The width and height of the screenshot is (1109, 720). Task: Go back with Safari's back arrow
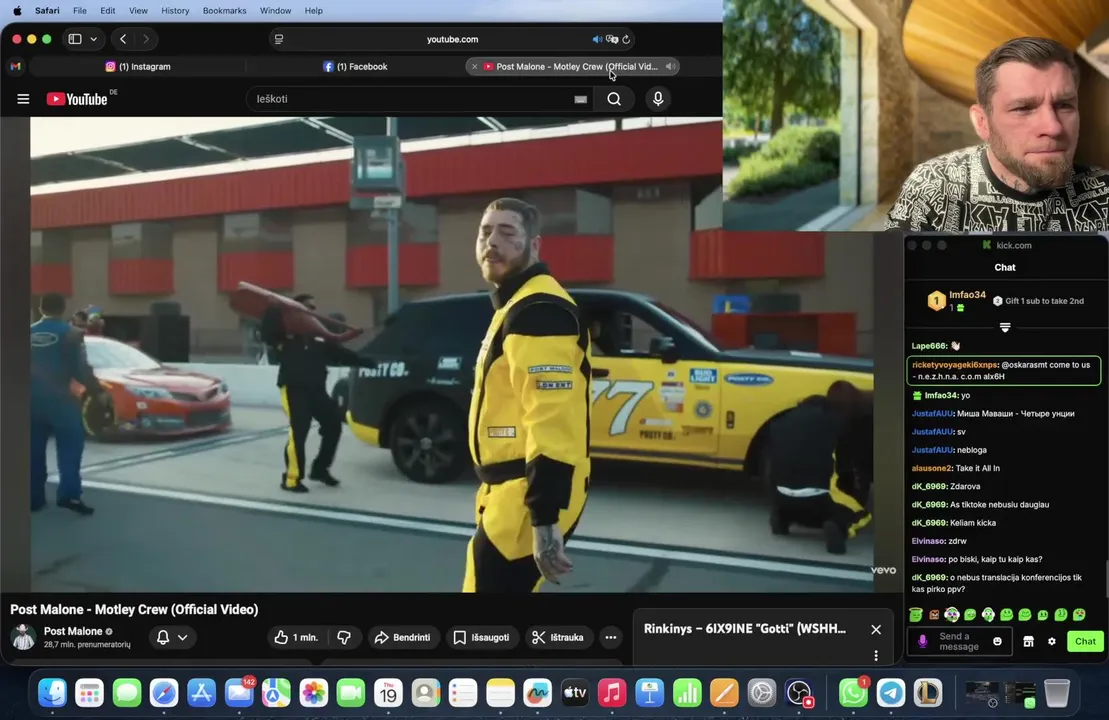[x=123, y=39]
